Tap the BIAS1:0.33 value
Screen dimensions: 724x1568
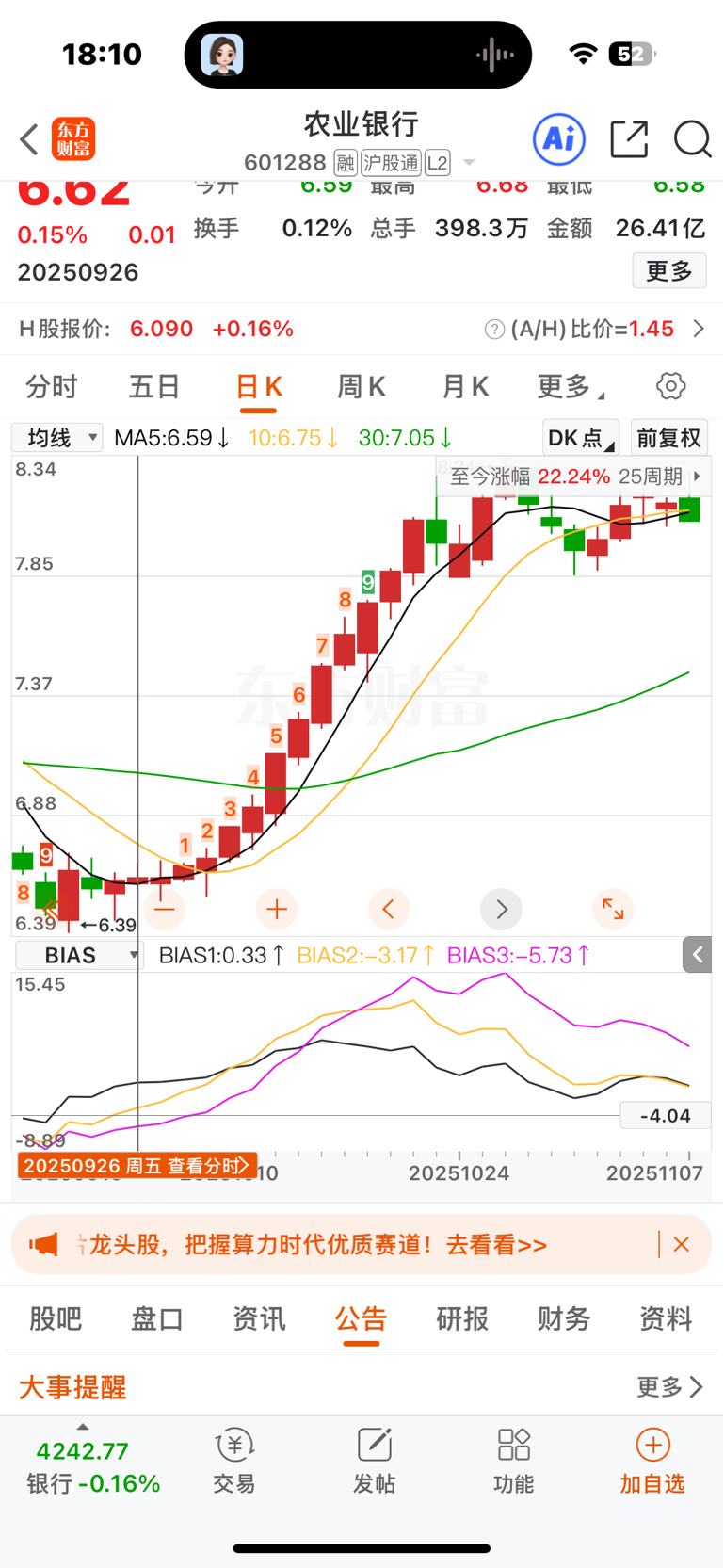(x=221, y=955)
